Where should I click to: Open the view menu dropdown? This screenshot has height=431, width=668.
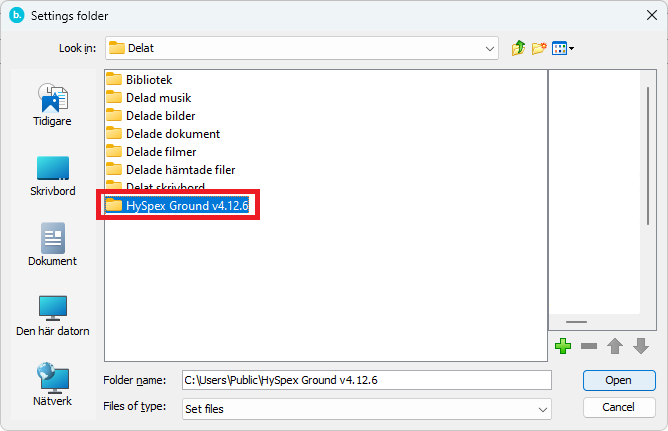563,48
